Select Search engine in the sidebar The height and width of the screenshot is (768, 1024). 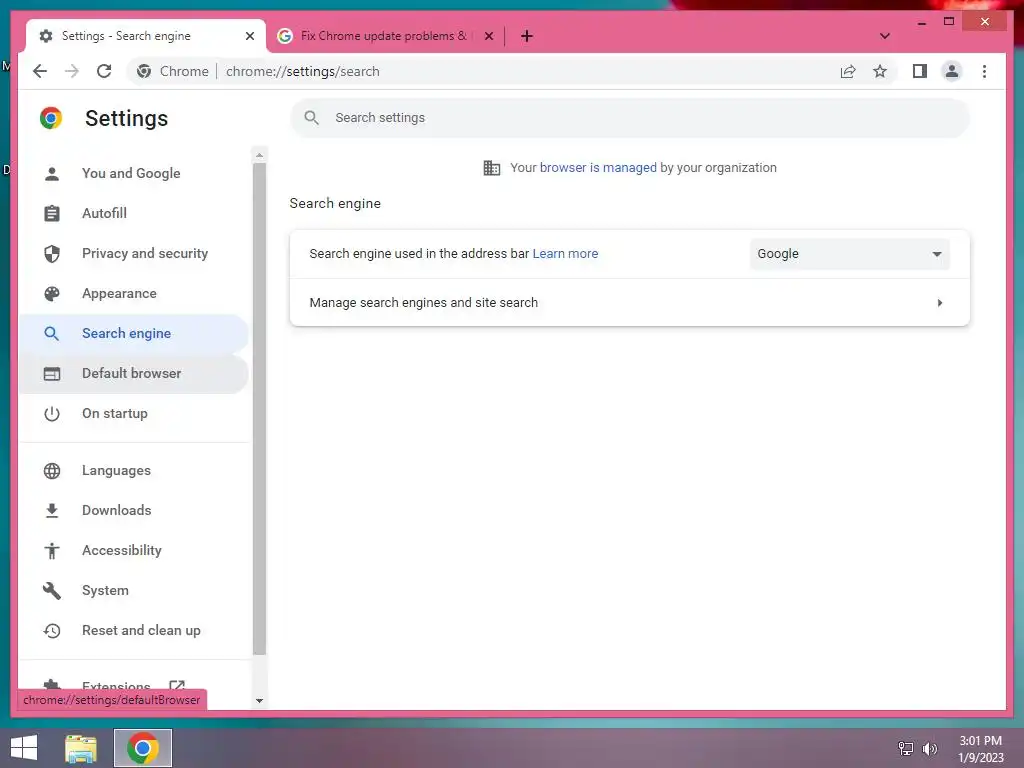[x=133, y=333]
